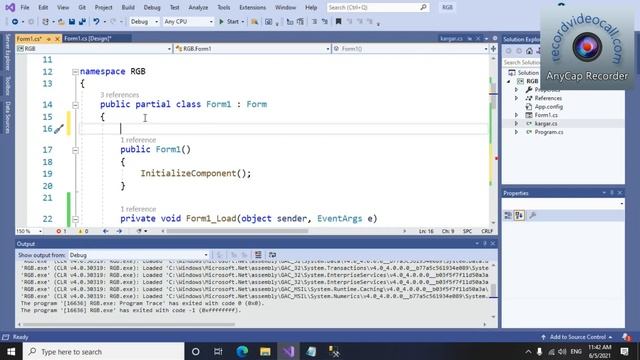Click the editor tab settings gear icon
Screen dimensions: 640x360
coord(495,38)
